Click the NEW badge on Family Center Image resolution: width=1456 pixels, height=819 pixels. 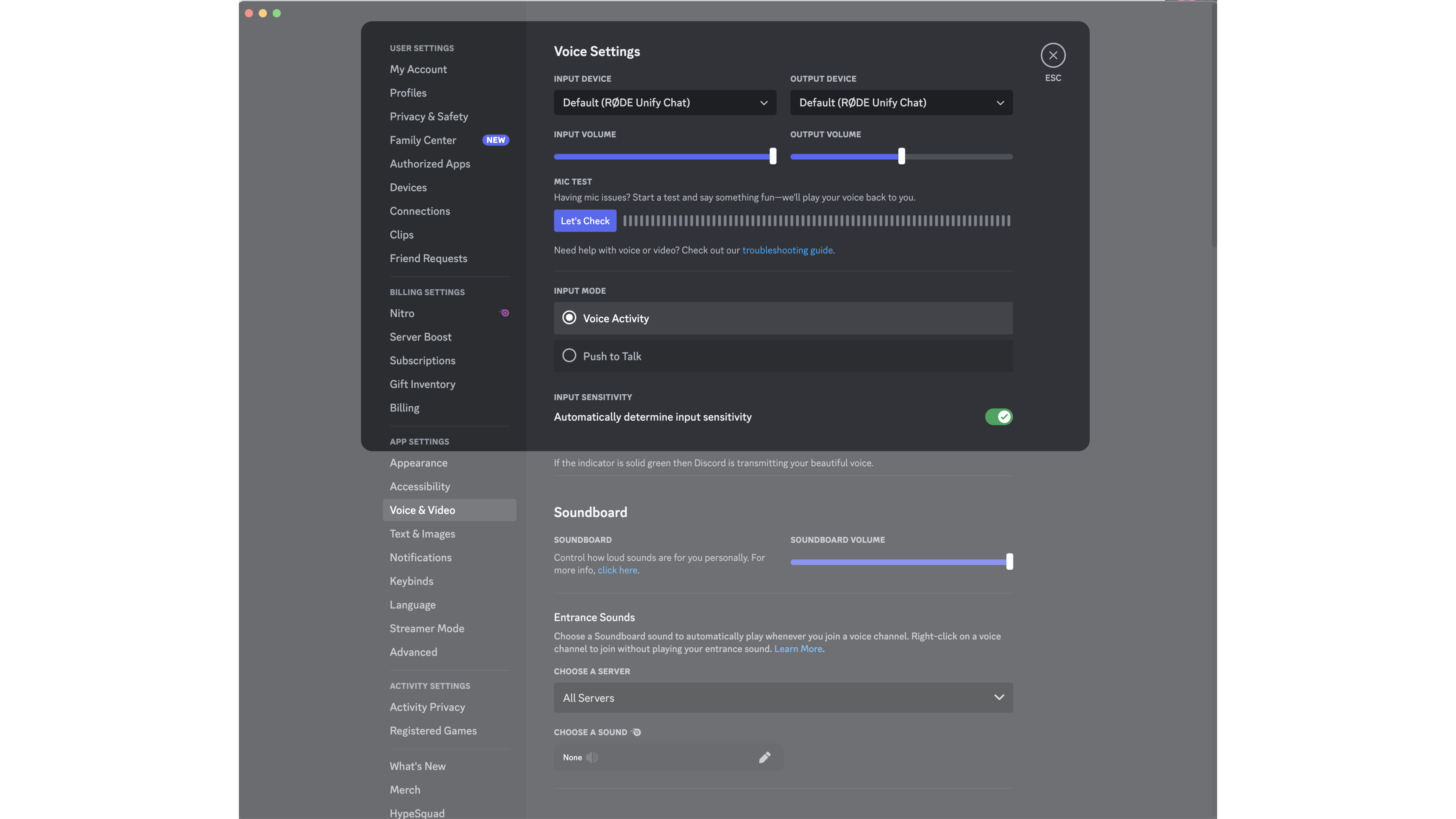pos(496,140)
